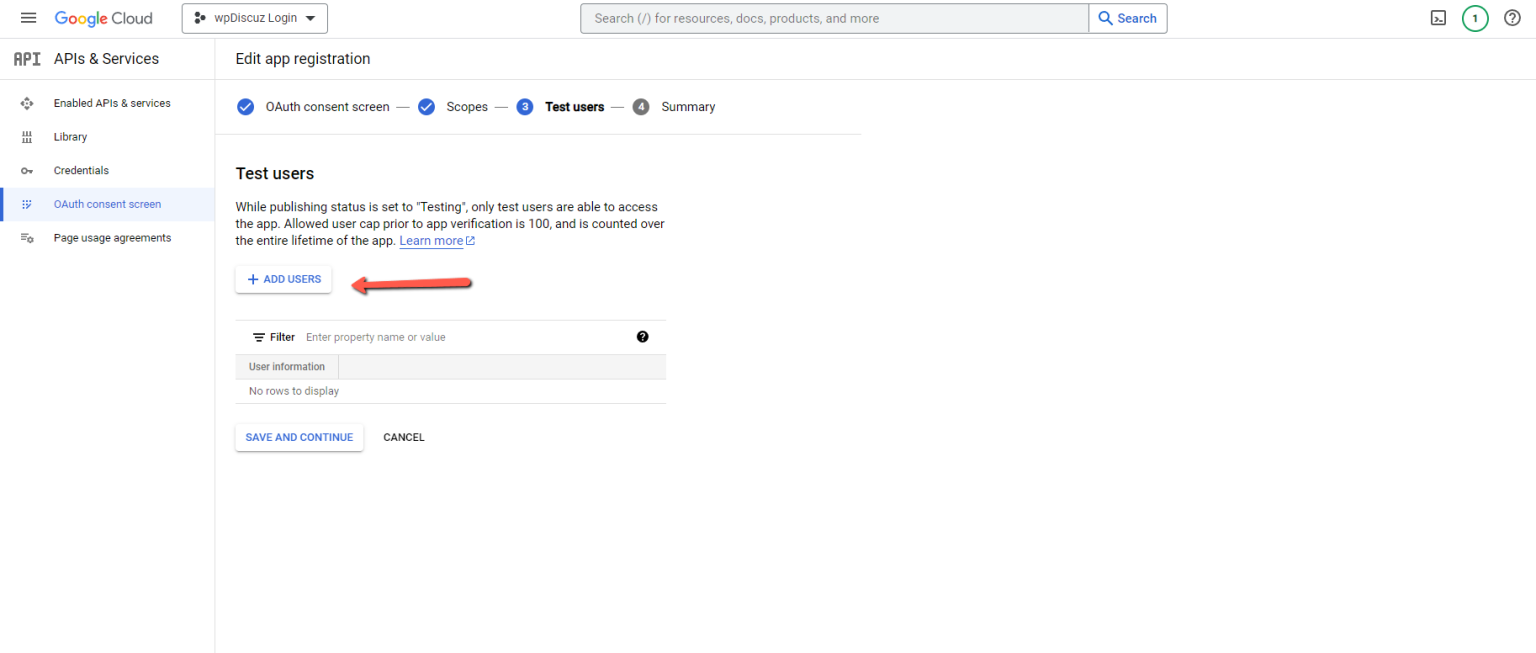Viewport: 1536px width, 653px height.
Task: Open the wpDiscuz Login project selector
Action: click(x=254, y=18)
